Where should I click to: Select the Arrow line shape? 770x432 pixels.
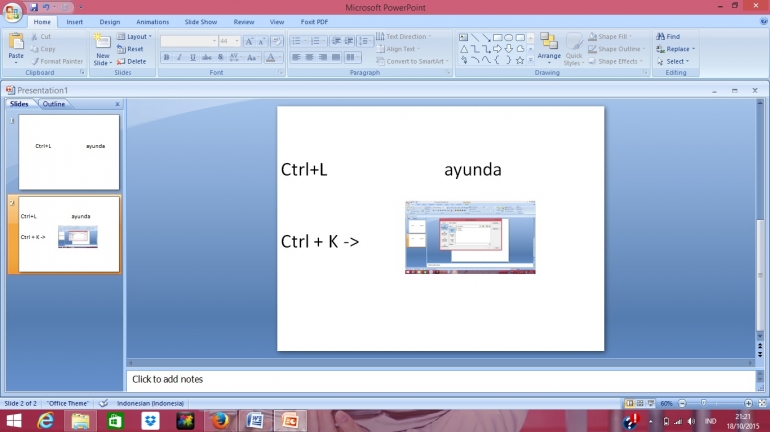[486, 37]
